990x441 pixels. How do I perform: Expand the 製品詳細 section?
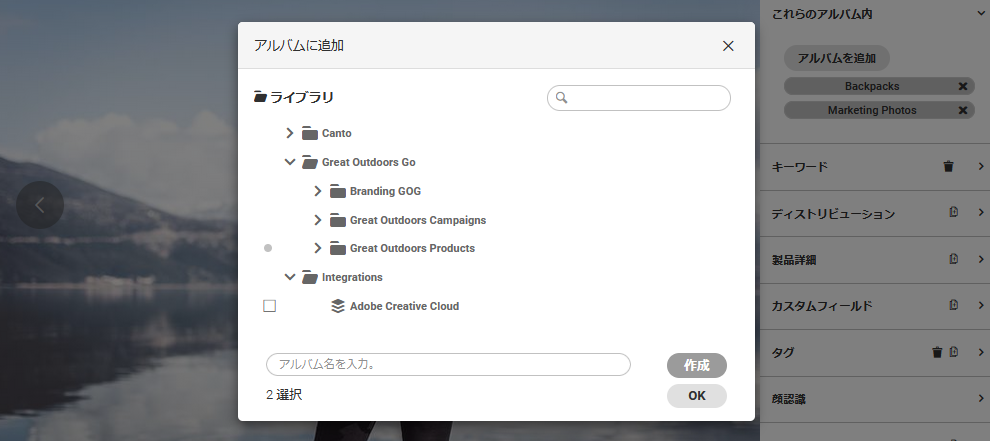click(x=980, y=259)
